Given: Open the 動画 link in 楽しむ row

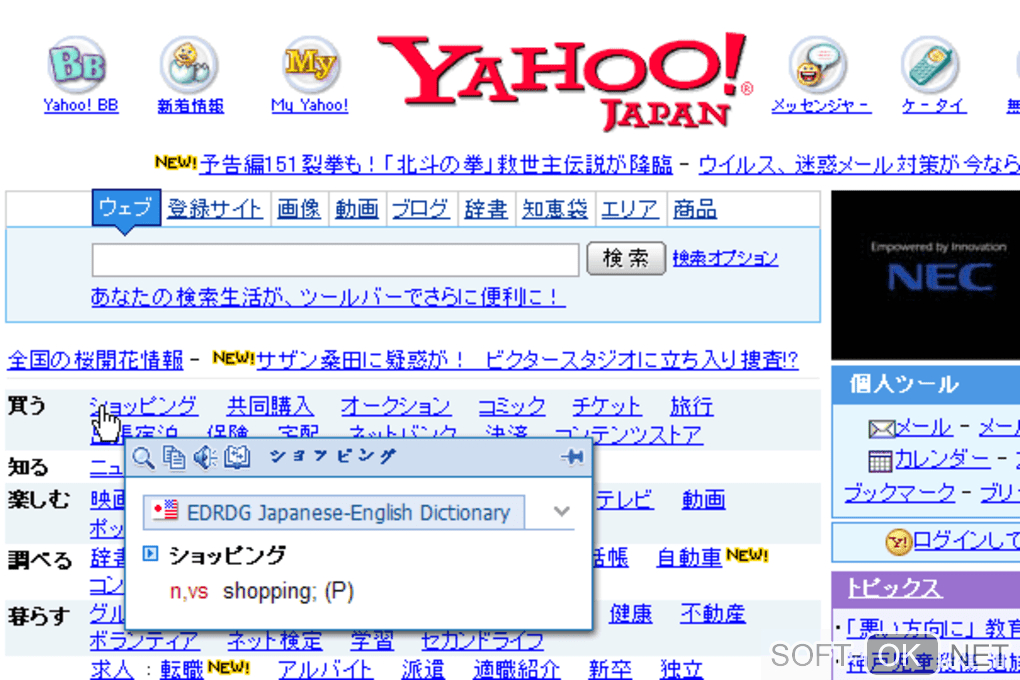Looking at the screenshot, I should [703, 500].
